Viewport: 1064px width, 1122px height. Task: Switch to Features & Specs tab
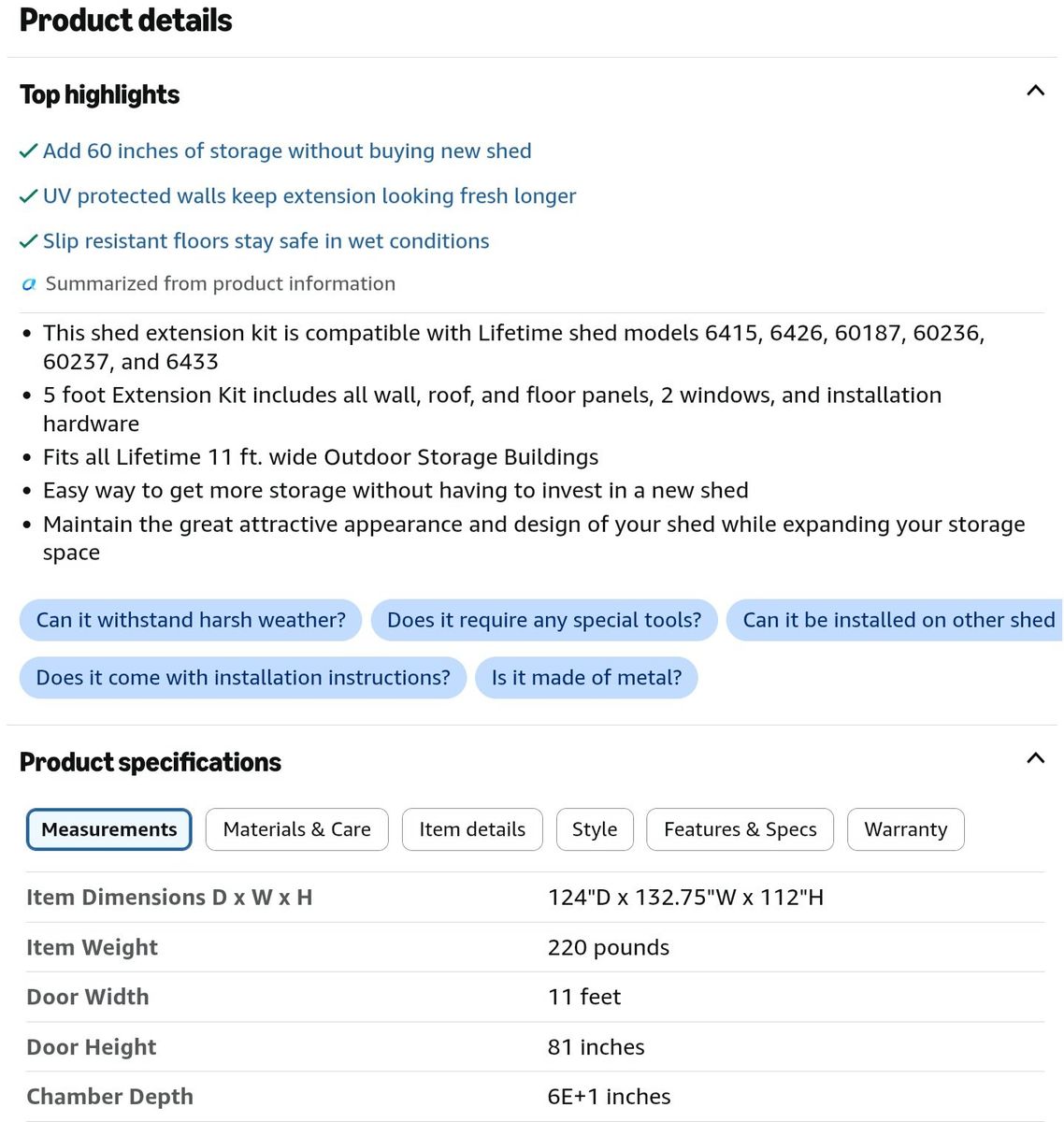tap(740, 829)
